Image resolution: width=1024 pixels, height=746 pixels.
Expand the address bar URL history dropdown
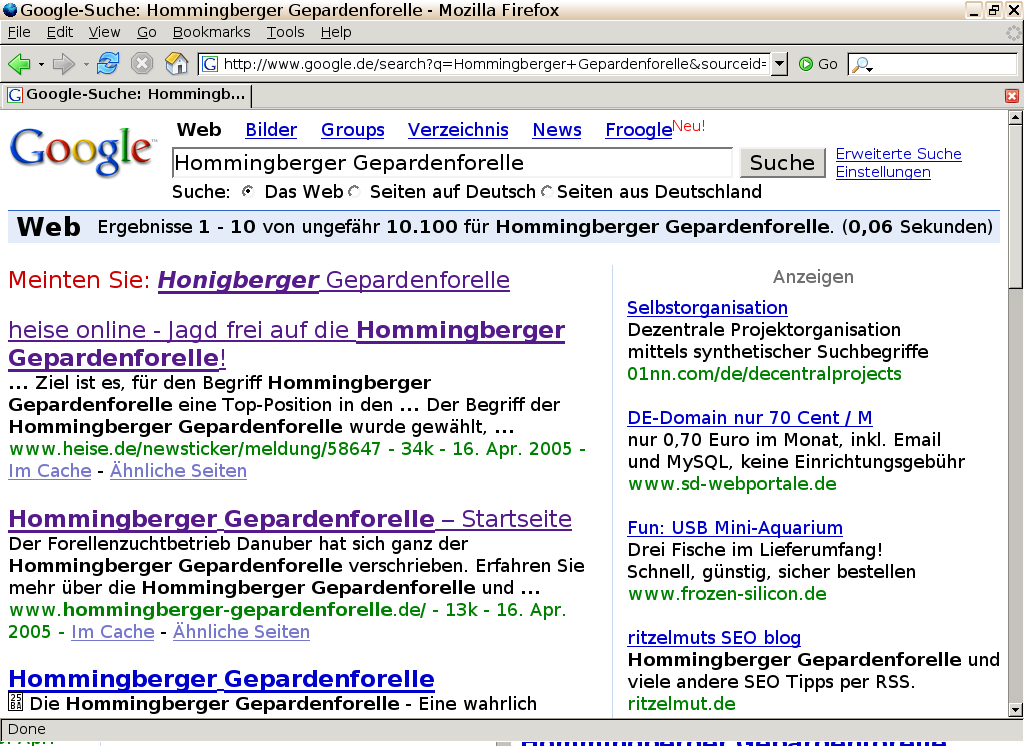[779, 64]
